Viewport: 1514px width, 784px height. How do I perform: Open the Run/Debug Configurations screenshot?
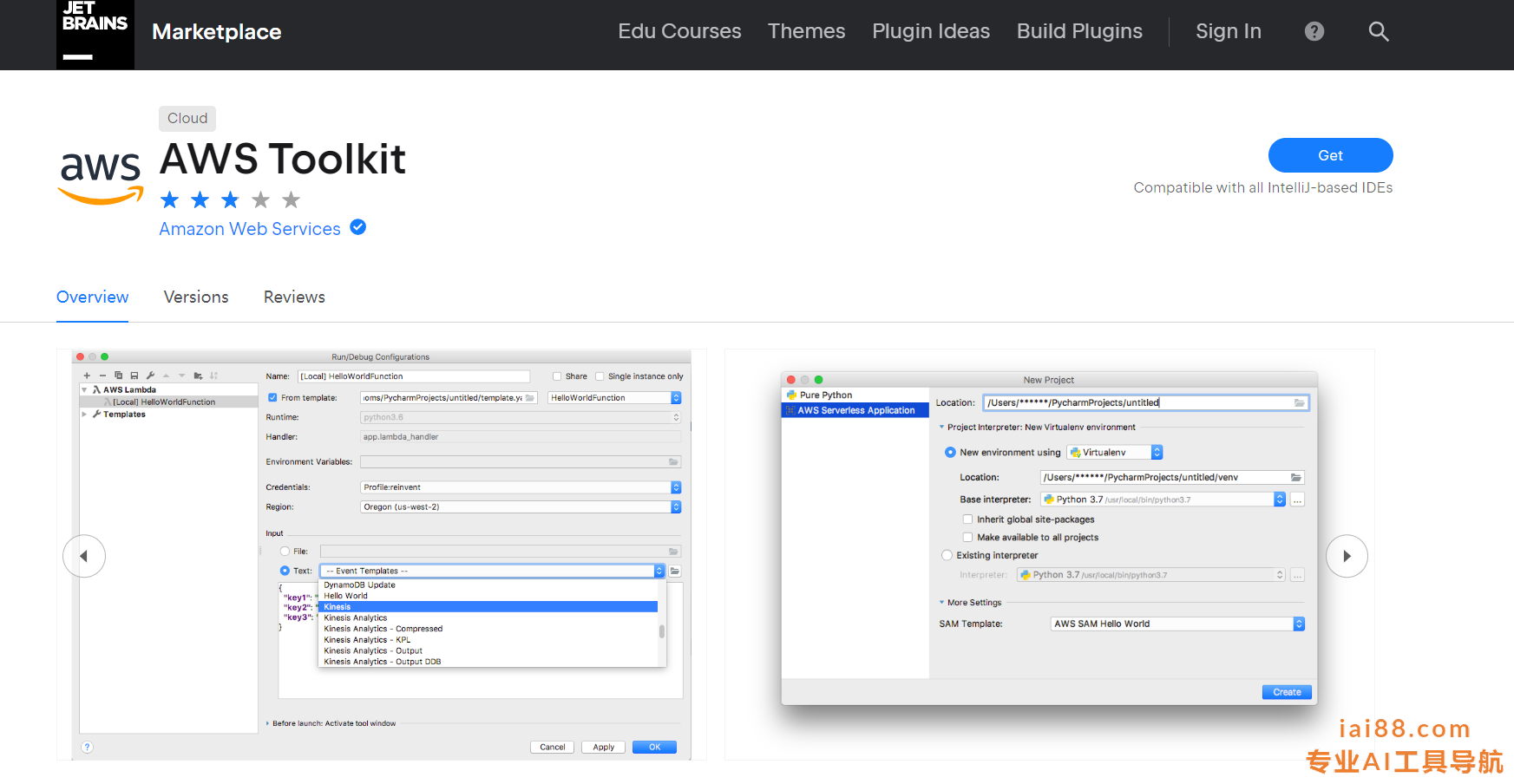382,555
